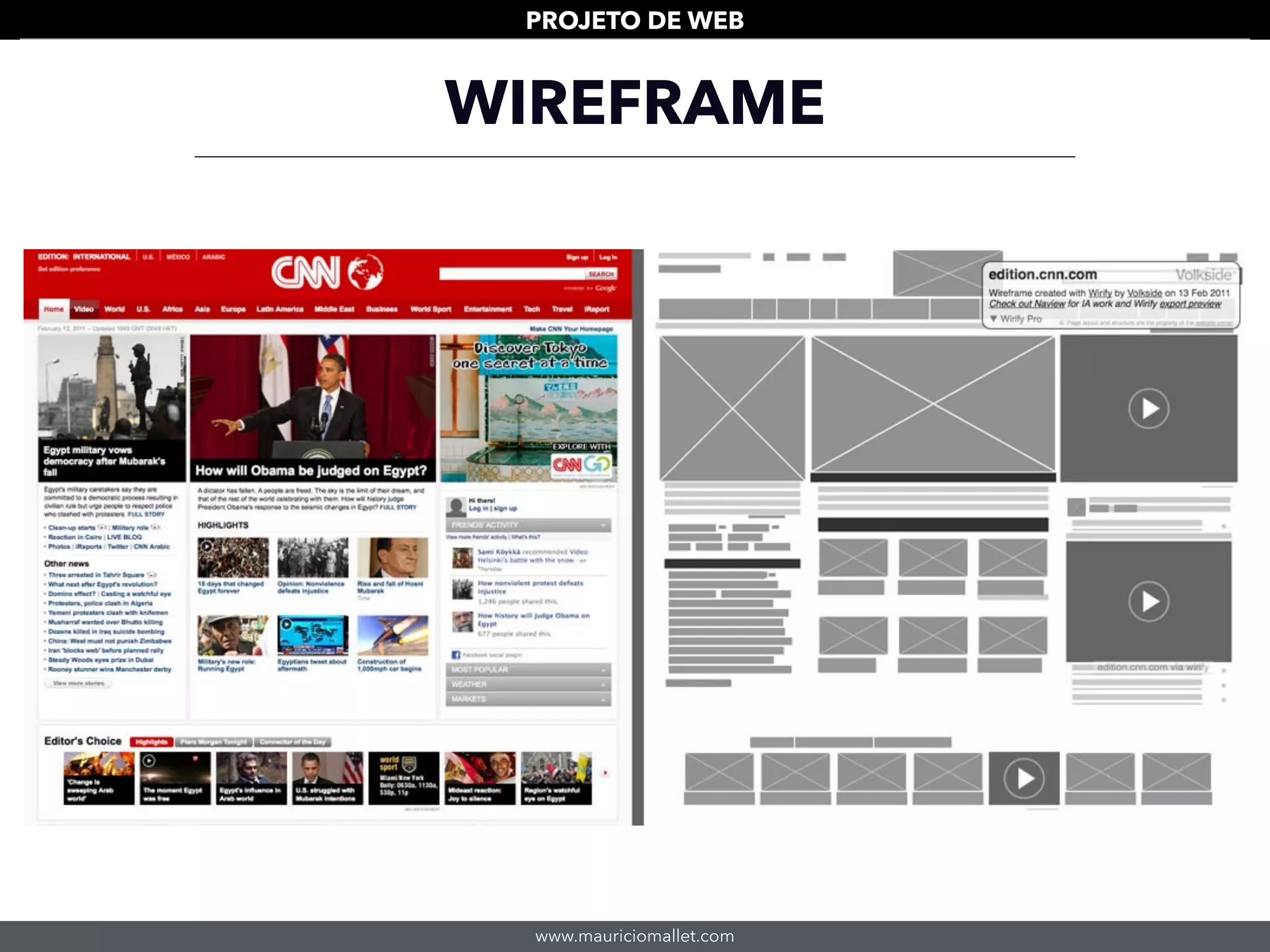This screenshot has width=1270, height=952.
Task: Click the CNN Go logo on the Tokyo ad
Action: pos(581,464)
